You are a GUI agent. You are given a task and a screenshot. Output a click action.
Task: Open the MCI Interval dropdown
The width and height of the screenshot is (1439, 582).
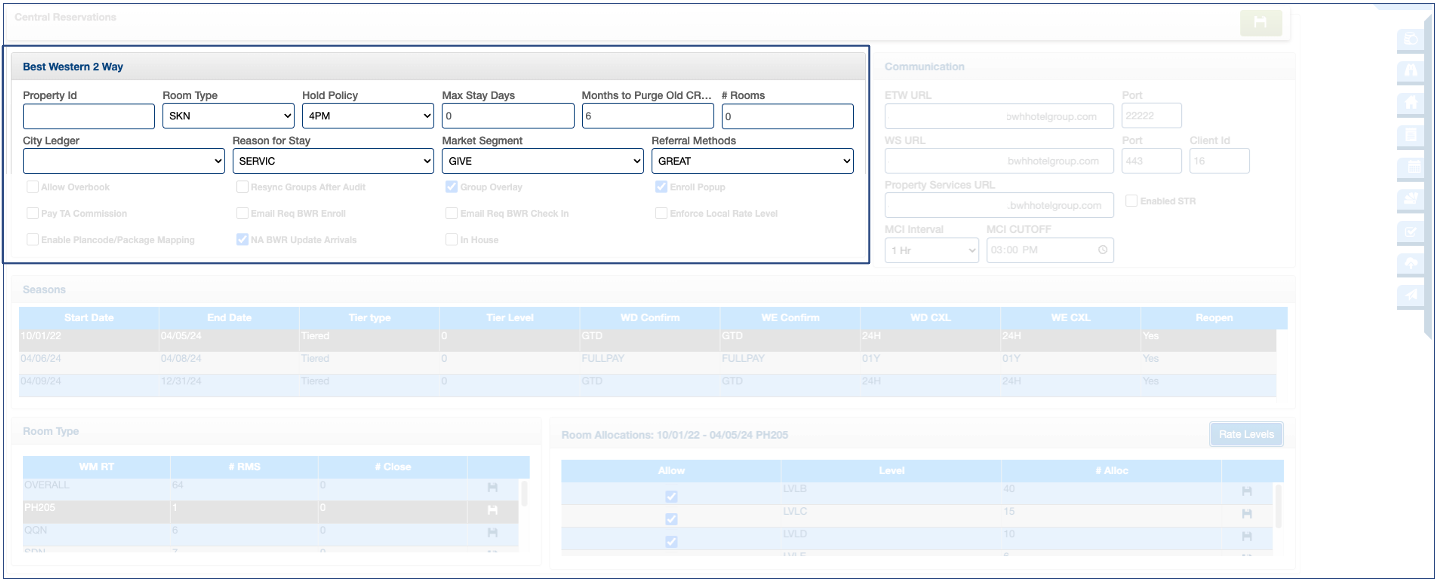pyautogui.click(x=931, y=250)
